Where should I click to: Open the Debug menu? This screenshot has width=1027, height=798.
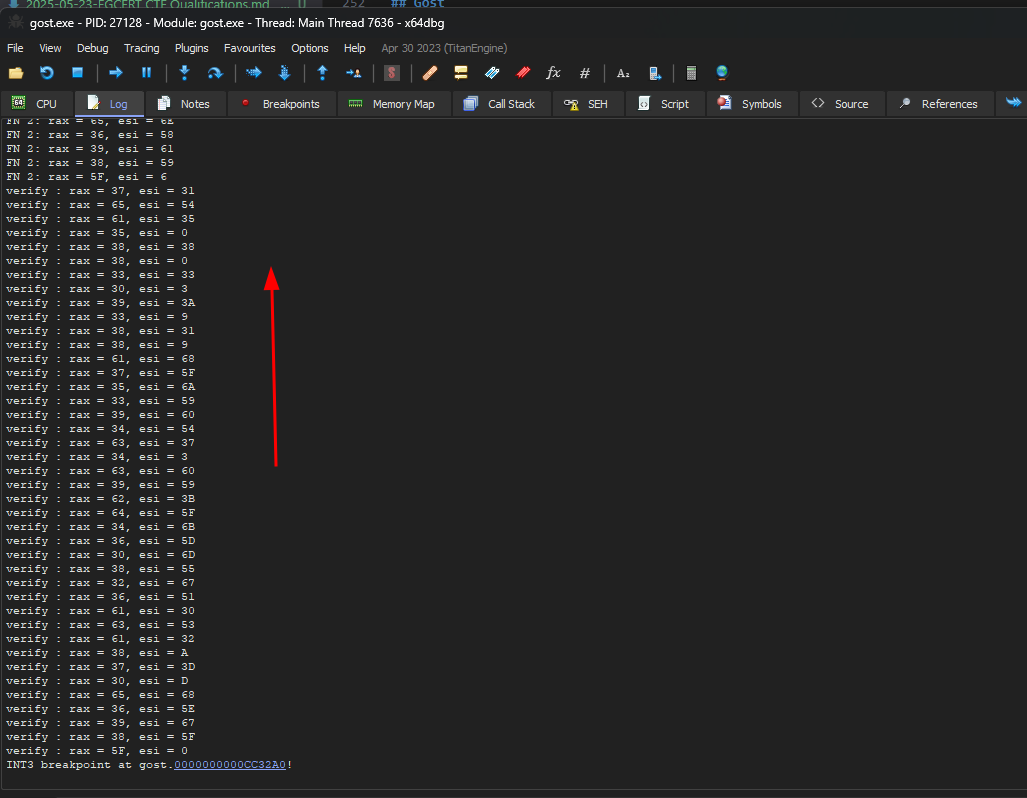(x=93, y=48)
